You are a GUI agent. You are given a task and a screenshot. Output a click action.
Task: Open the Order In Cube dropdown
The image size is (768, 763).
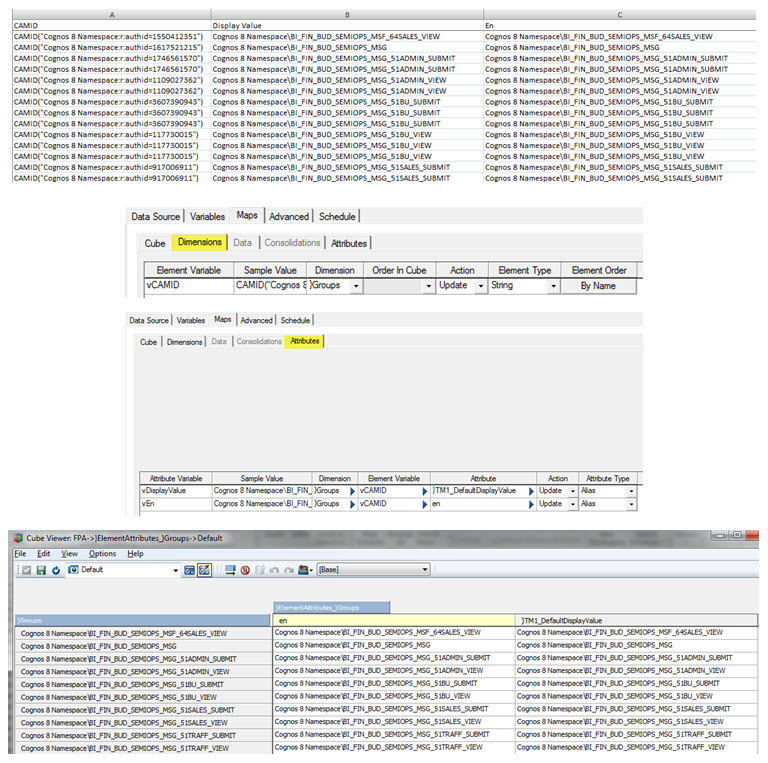pyautogui.click(x=429, y=286)
